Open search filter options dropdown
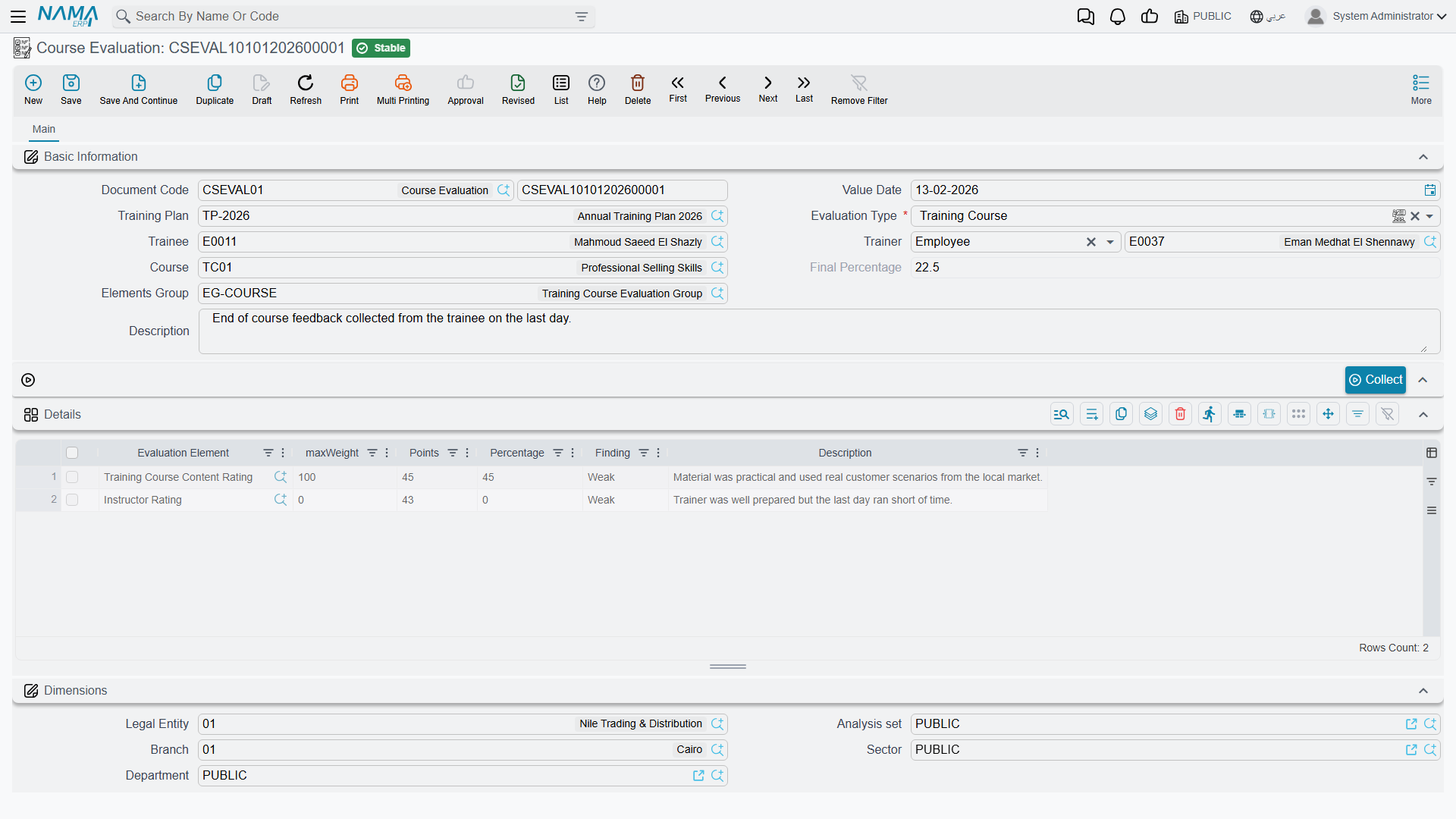Viewport: 1456px width, 819px height. coord(582,17)
